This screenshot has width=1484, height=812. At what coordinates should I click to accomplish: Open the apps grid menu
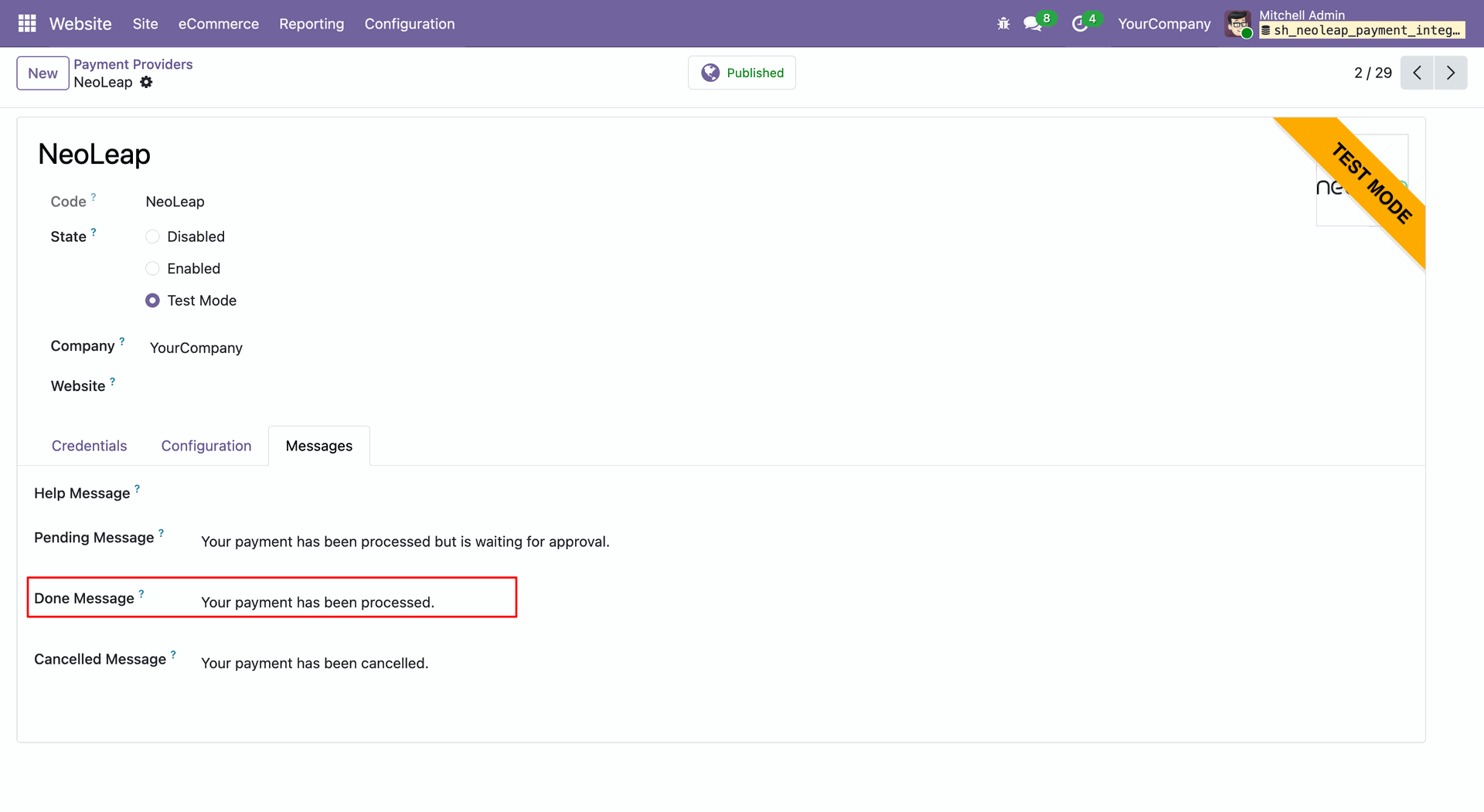(x=27, y=24)
